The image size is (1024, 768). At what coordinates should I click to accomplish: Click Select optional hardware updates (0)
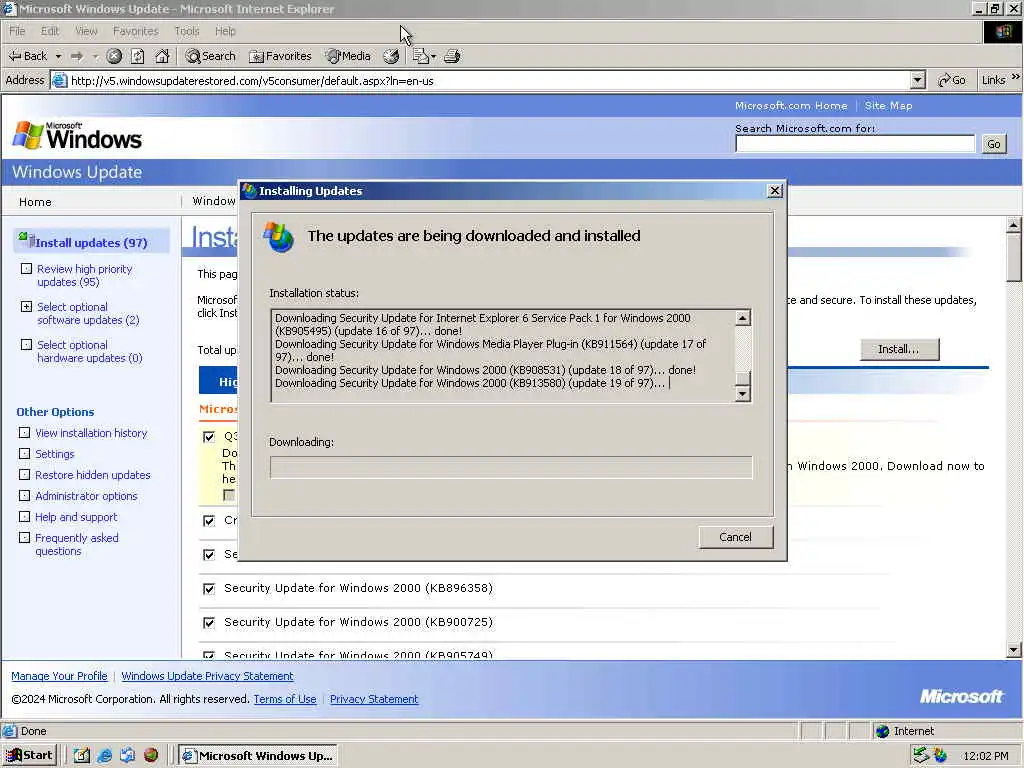click(89, 351)
